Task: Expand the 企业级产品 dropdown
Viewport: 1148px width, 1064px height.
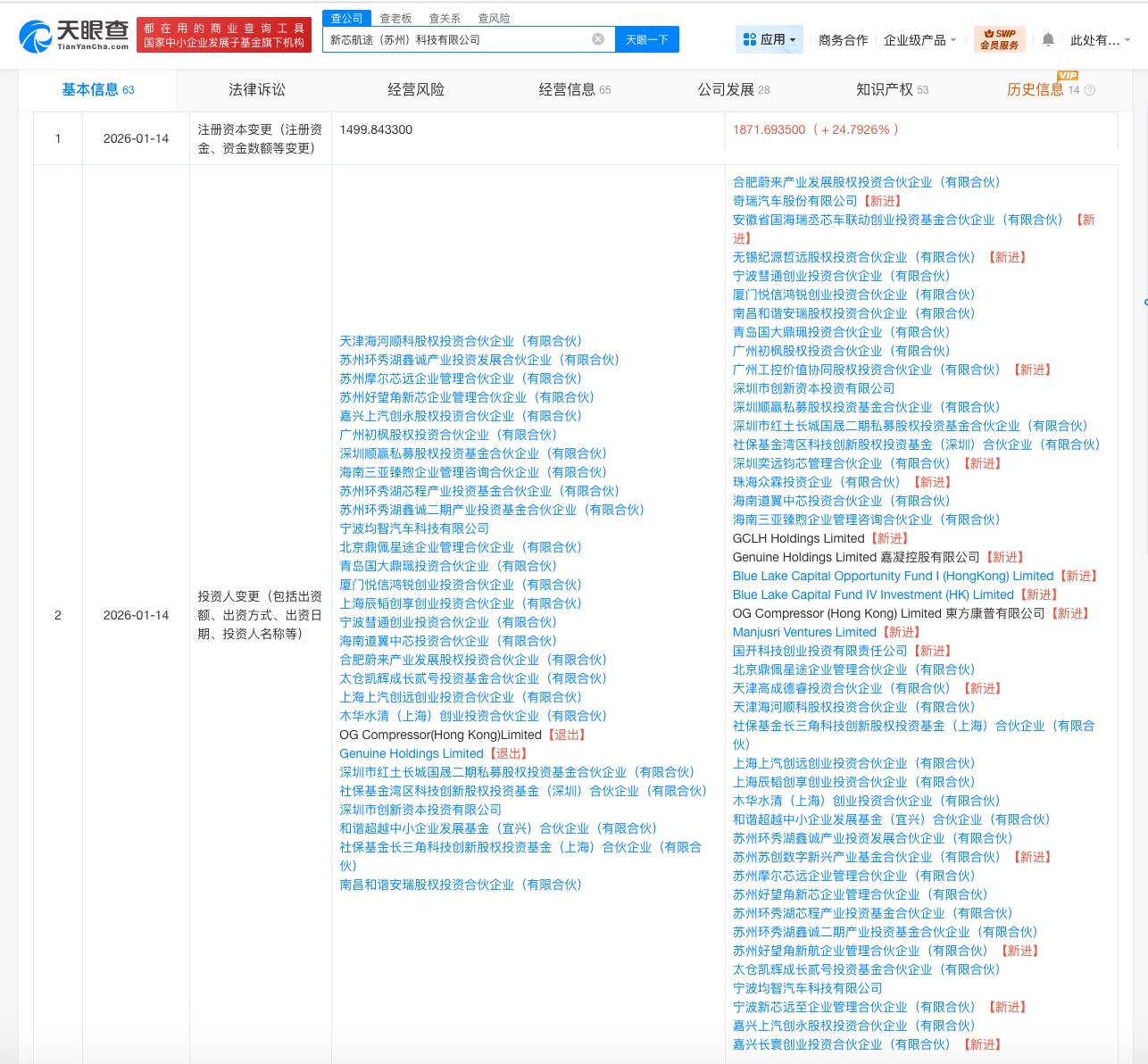Action: pos(919,40)
